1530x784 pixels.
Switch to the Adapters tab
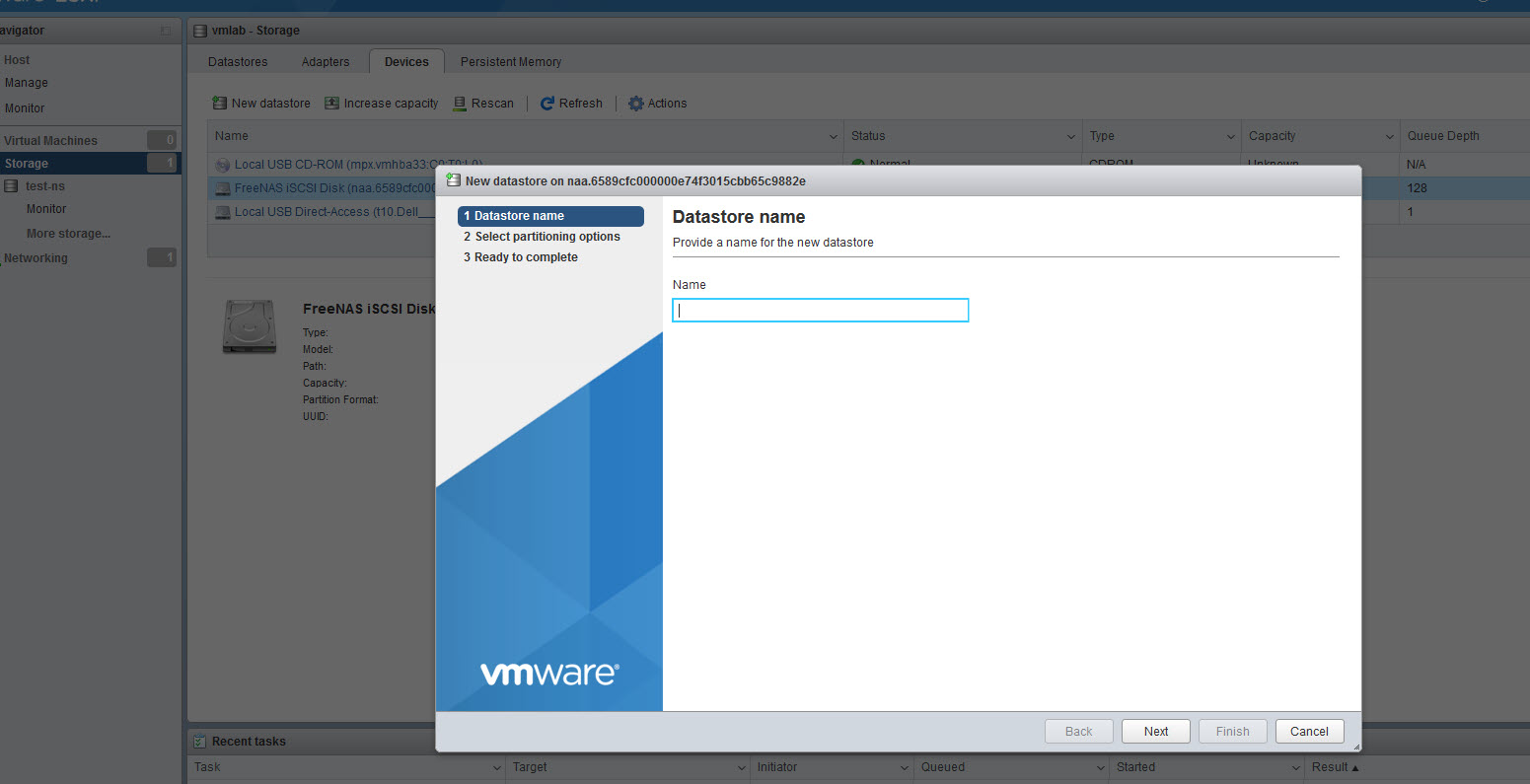(326, 62)
